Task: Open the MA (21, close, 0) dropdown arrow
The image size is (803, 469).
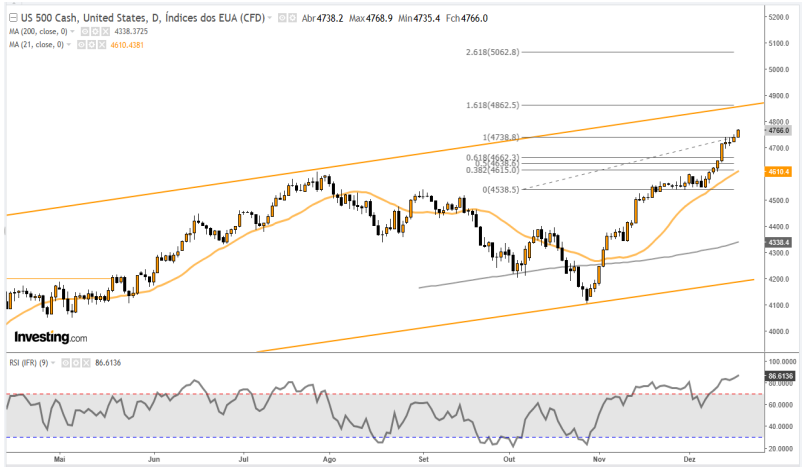Action: pos(69,45)
